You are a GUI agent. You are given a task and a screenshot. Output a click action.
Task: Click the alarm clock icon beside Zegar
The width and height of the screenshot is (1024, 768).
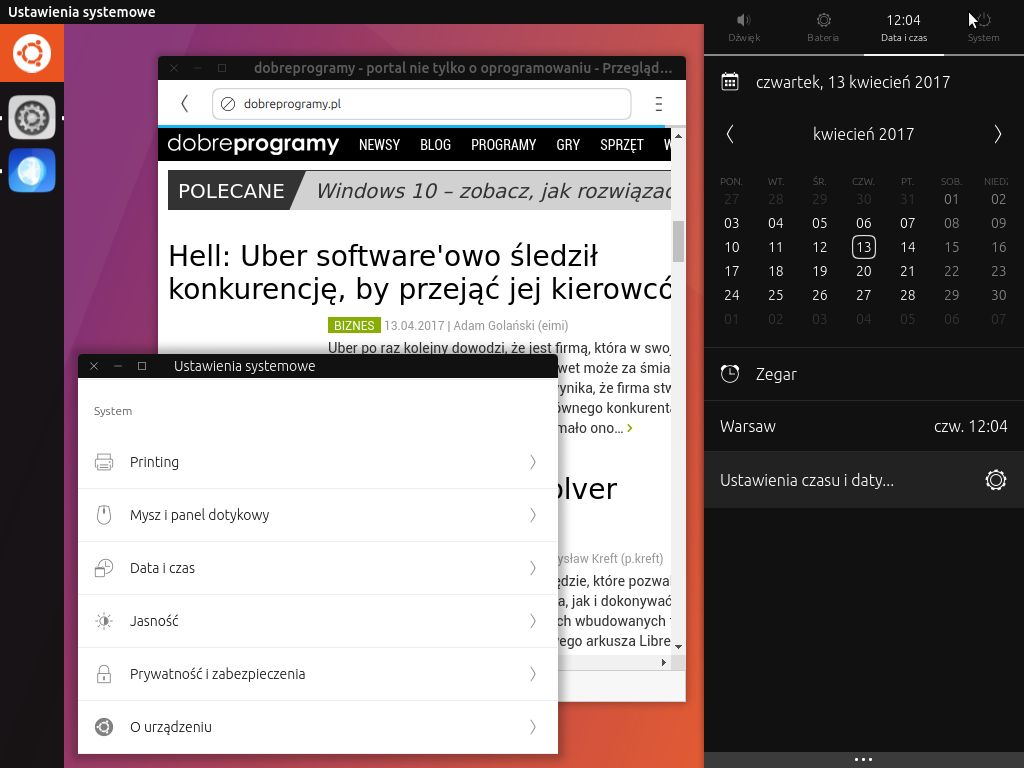[729, 374]
